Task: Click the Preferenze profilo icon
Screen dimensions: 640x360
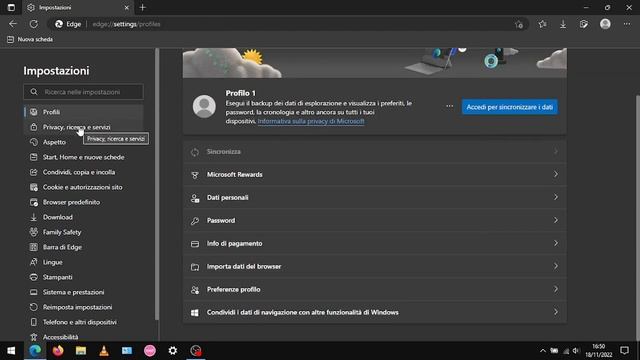Action: pyautogui.click(x=195, y=290)
